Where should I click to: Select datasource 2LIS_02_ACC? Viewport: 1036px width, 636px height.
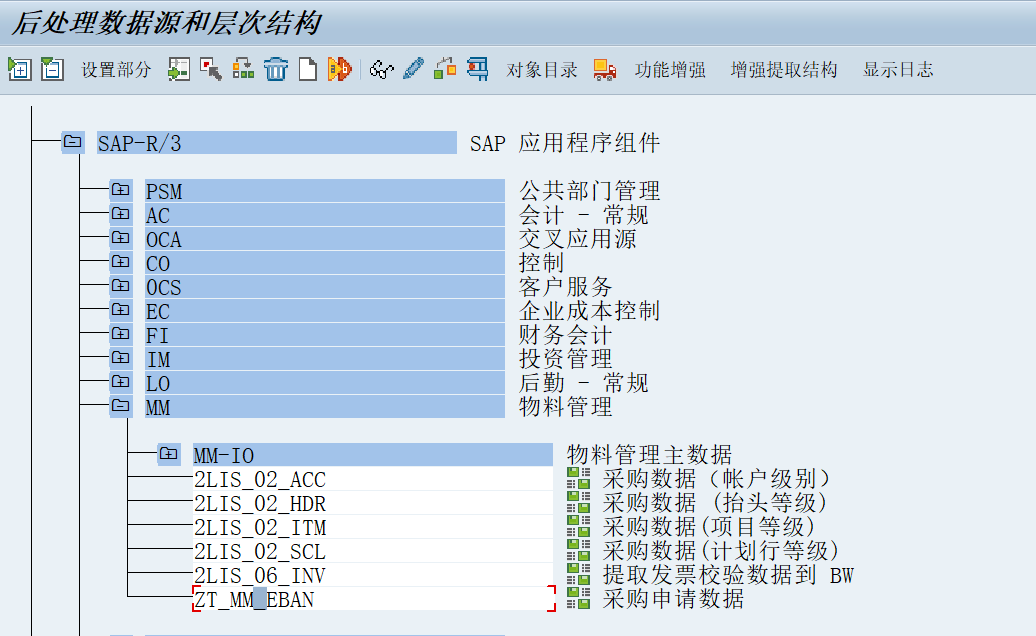click(x=373, y=479)
